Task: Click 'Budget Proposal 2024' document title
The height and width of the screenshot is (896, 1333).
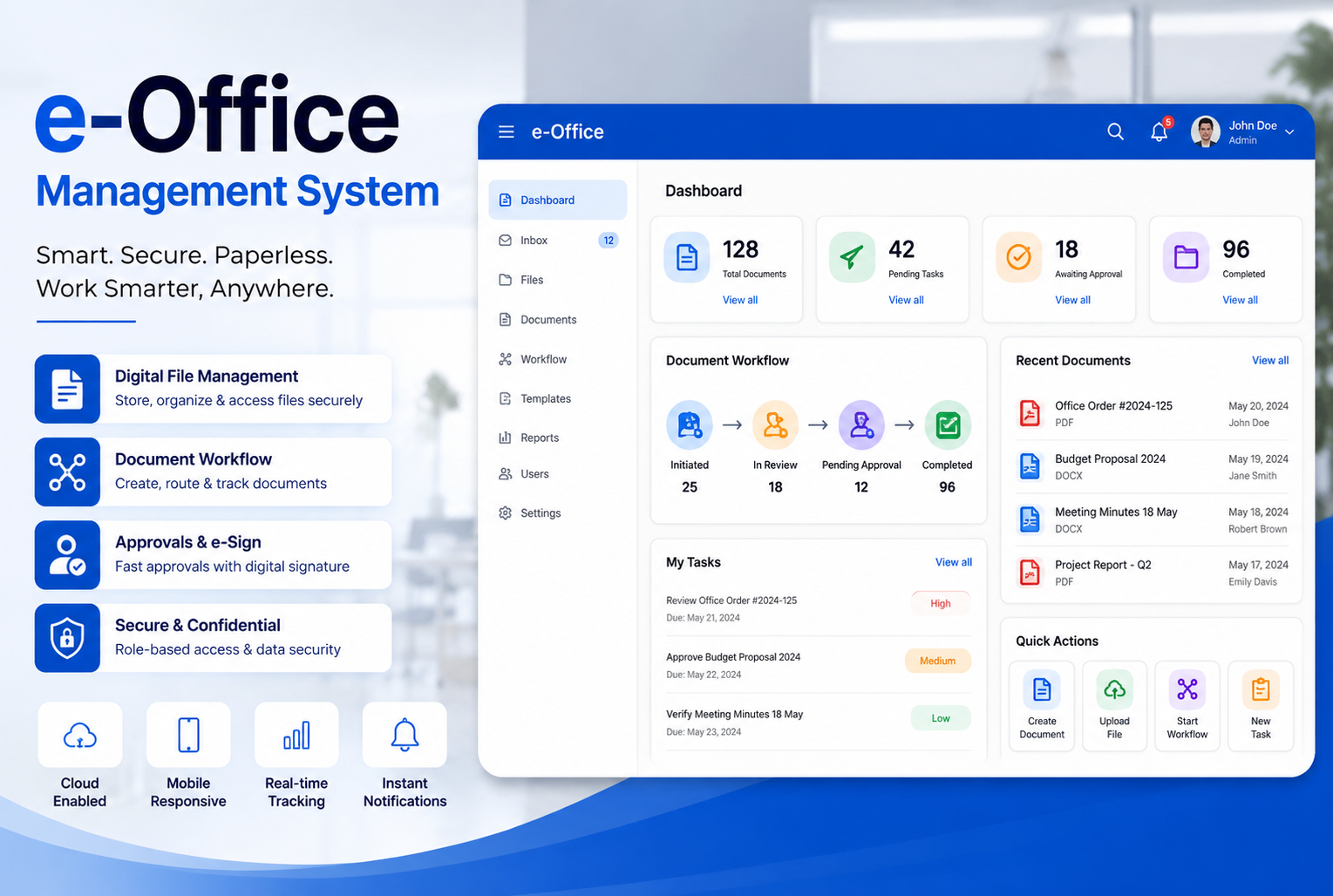Action: [x=1110, y=459]
